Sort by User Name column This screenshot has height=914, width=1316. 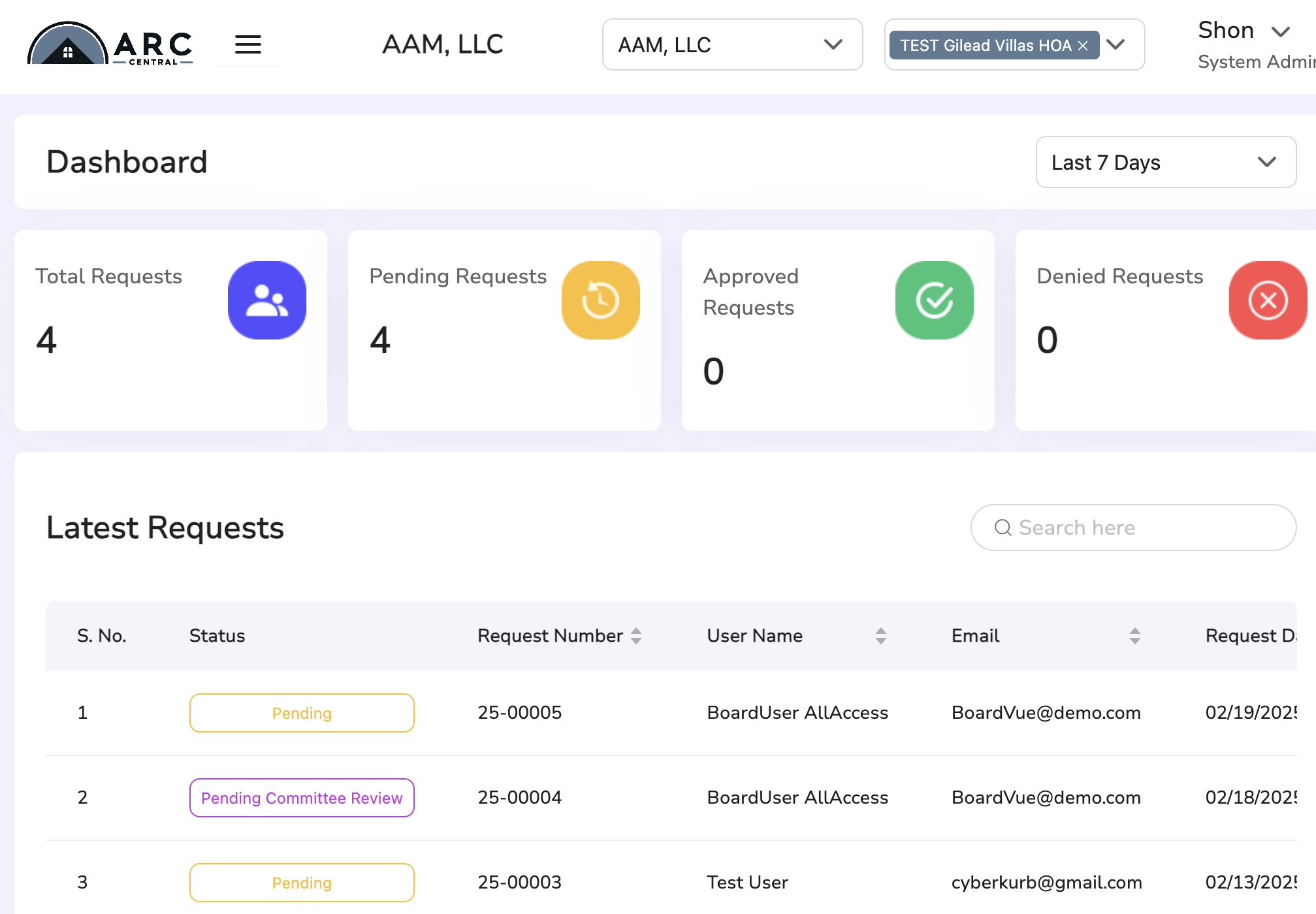click(881, 636)
